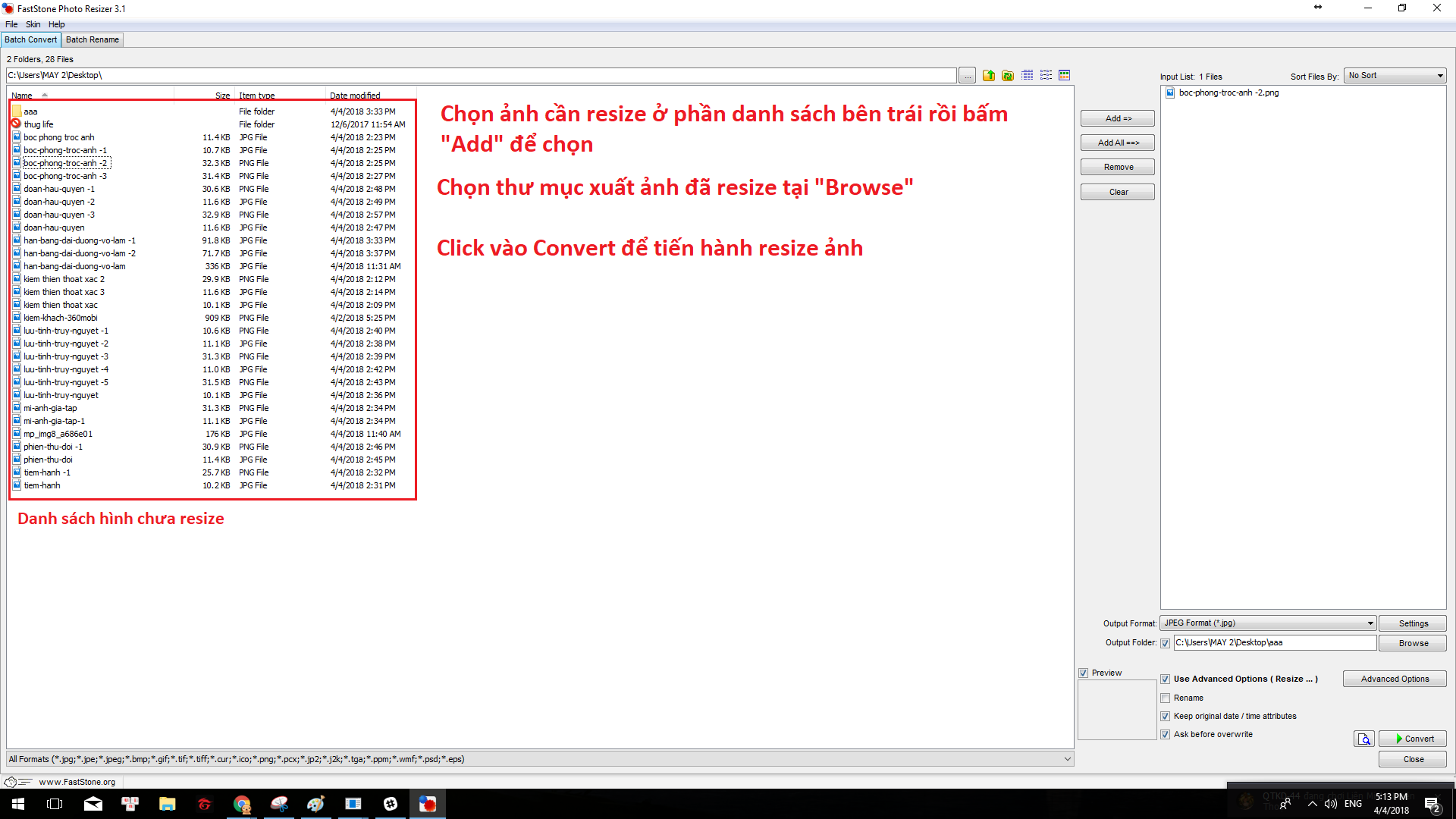
Task: Open the Help menu
Action: coord(57,24)
